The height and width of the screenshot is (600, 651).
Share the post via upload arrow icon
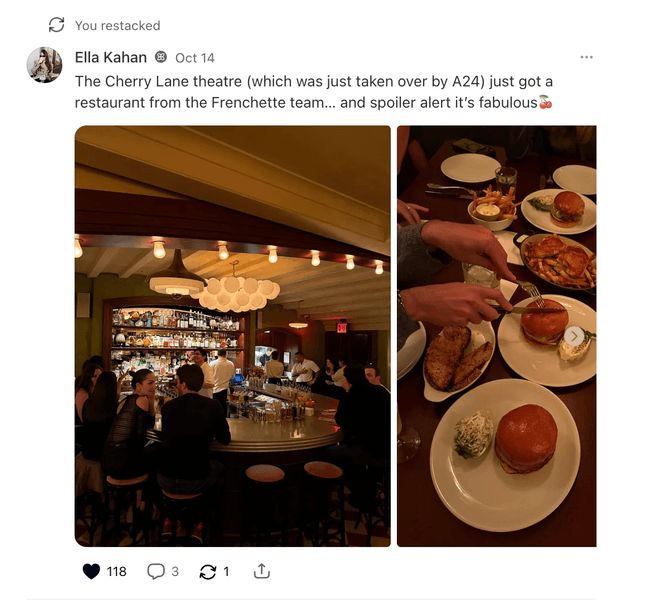tap(262, 571)
